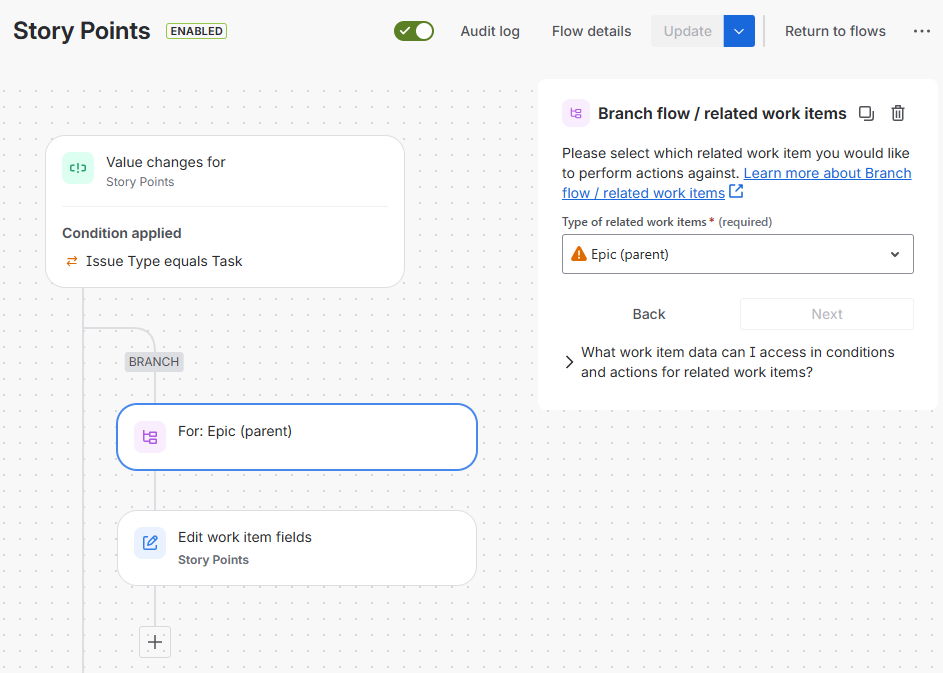Click the branch icon on Epic card
Screen dimensions: 943x673
[150, 437]
